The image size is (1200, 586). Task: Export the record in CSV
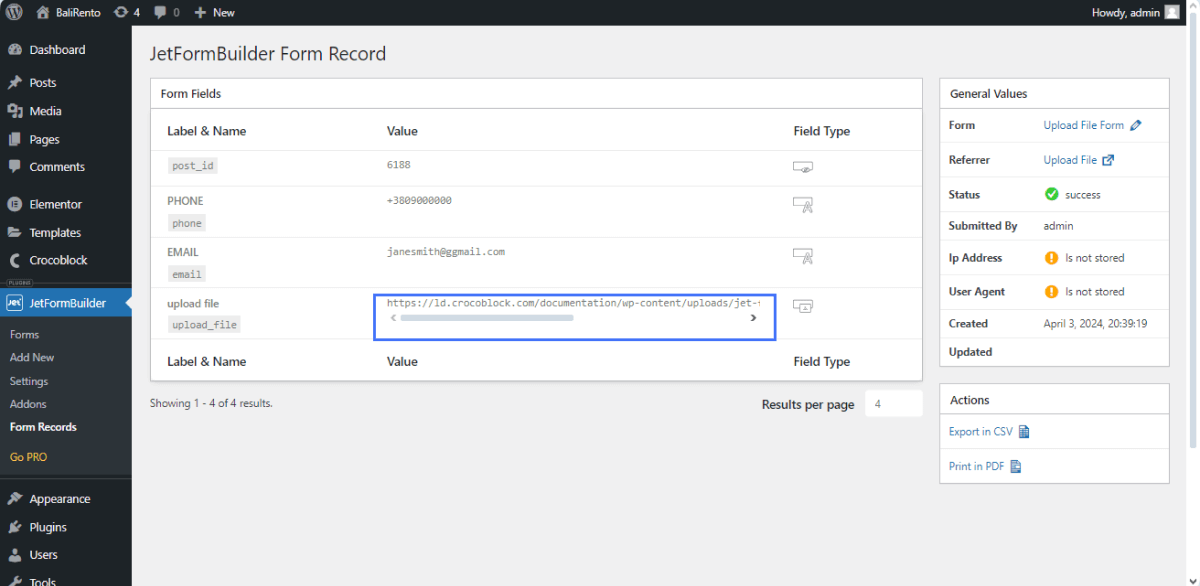tap(989, 432)
